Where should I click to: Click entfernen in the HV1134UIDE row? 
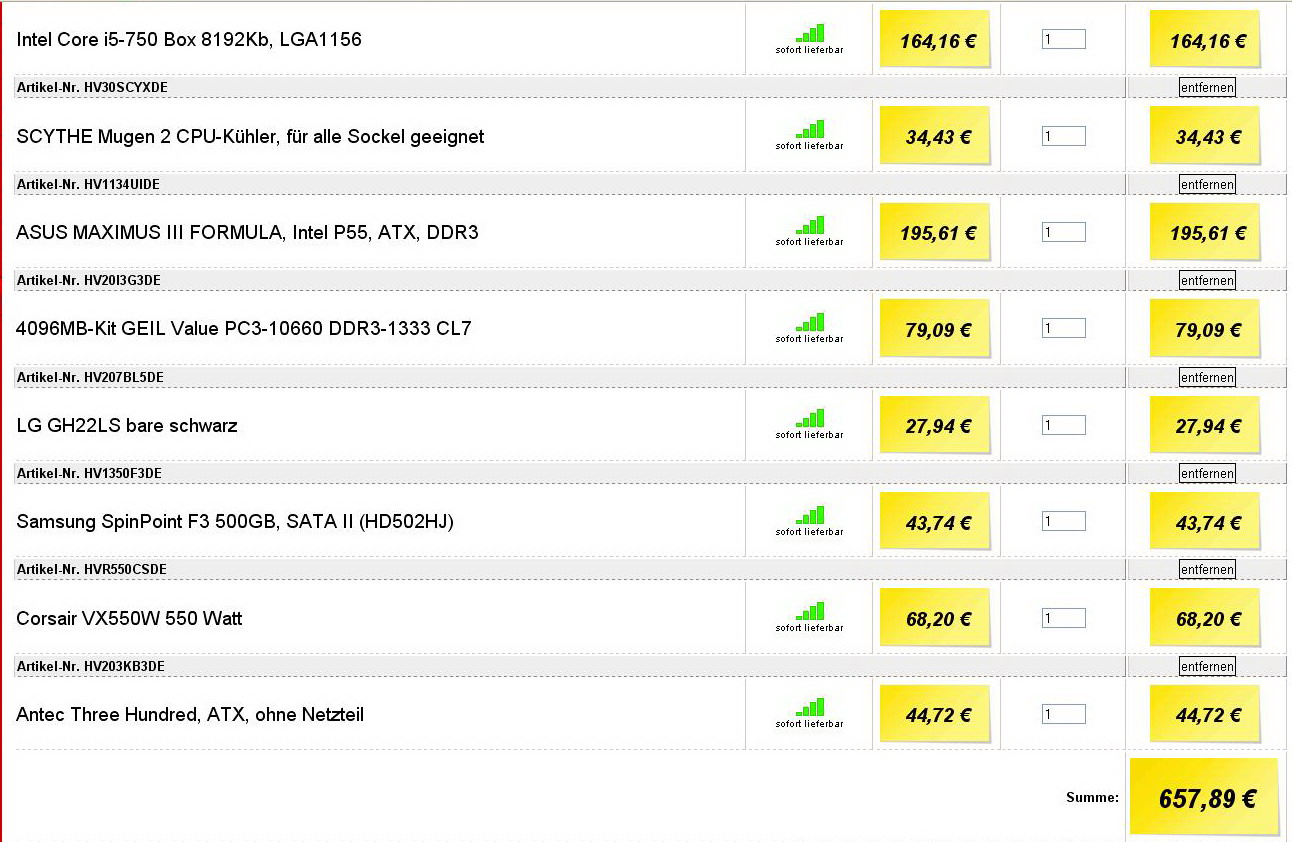[1207, 184]
